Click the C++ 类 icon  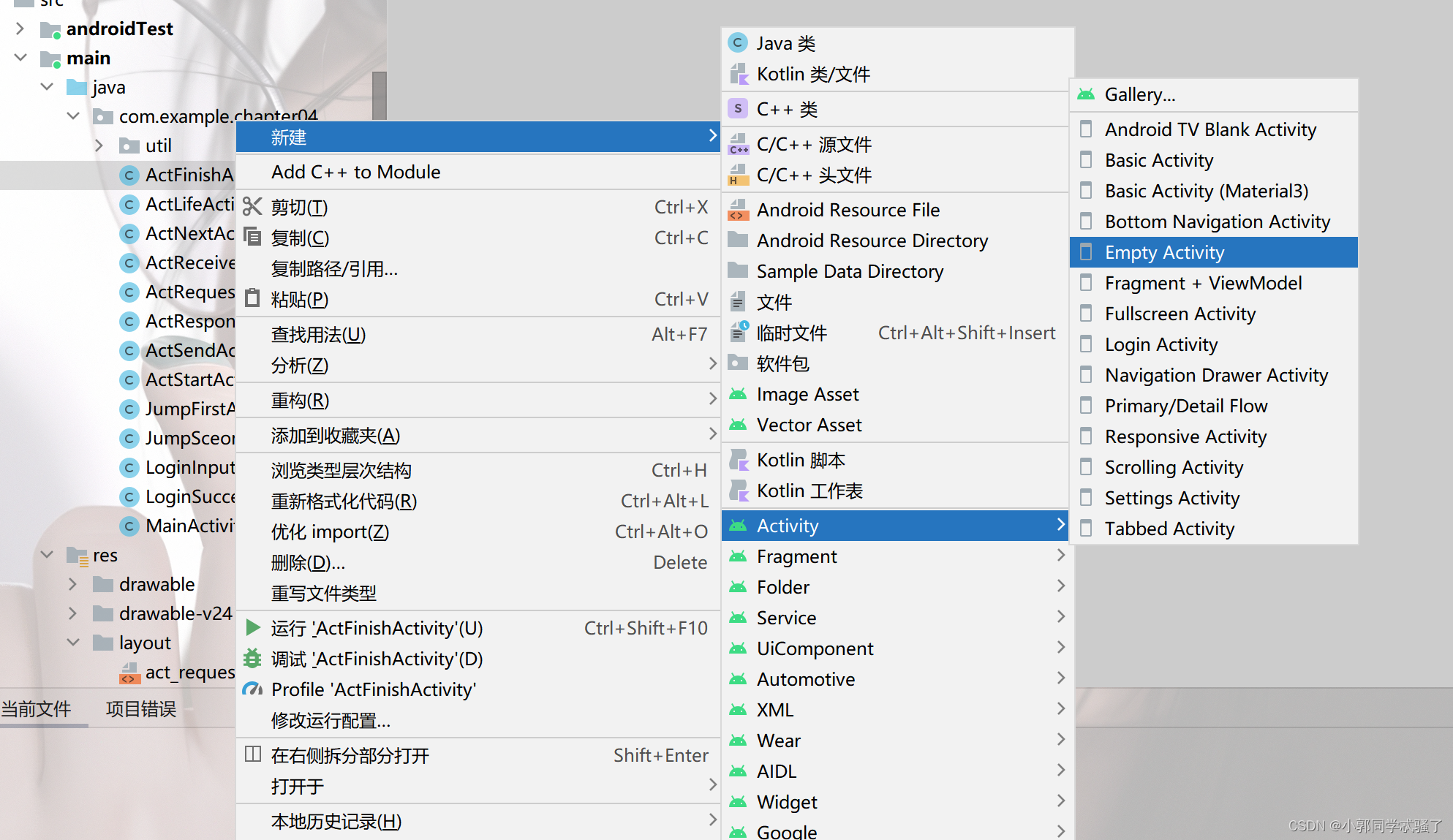tap(738, 108)
